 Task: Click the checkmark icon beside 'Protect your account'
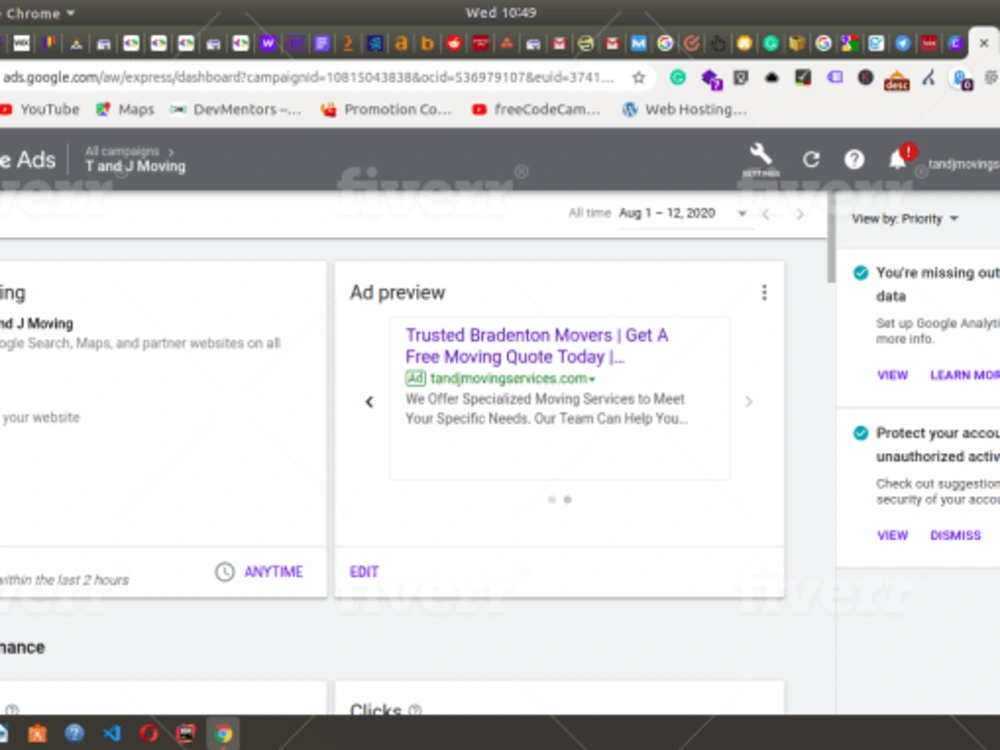(860, 433)
